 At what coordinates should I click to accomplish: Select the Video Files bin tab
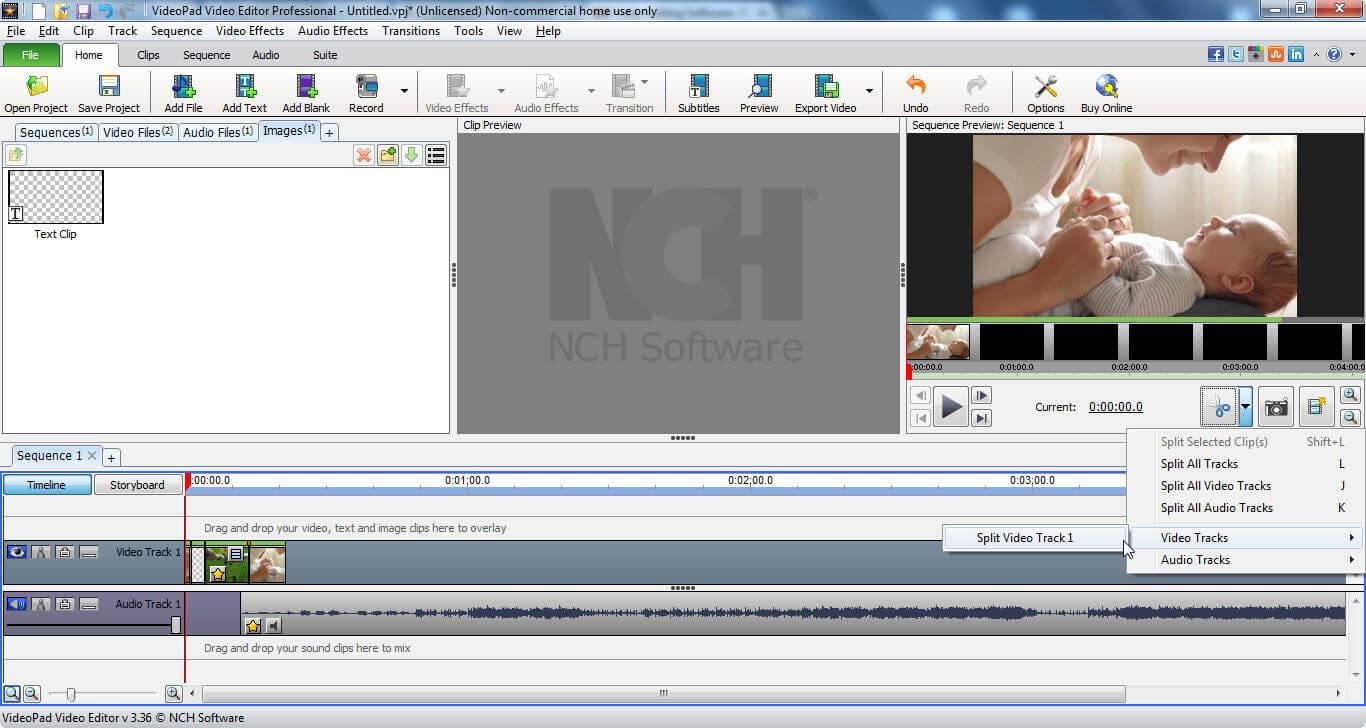tap(138, 132)
